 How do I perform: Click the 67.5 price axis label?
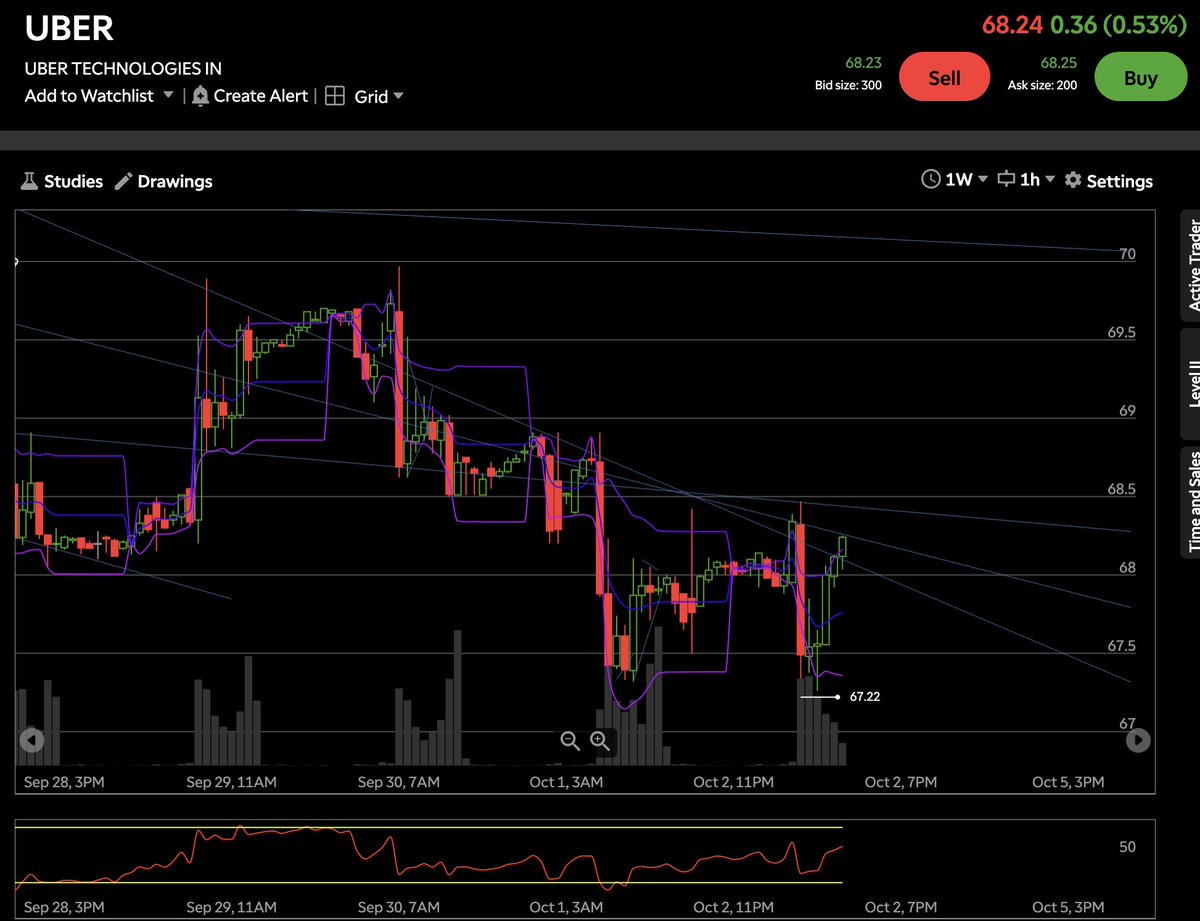1123,646
